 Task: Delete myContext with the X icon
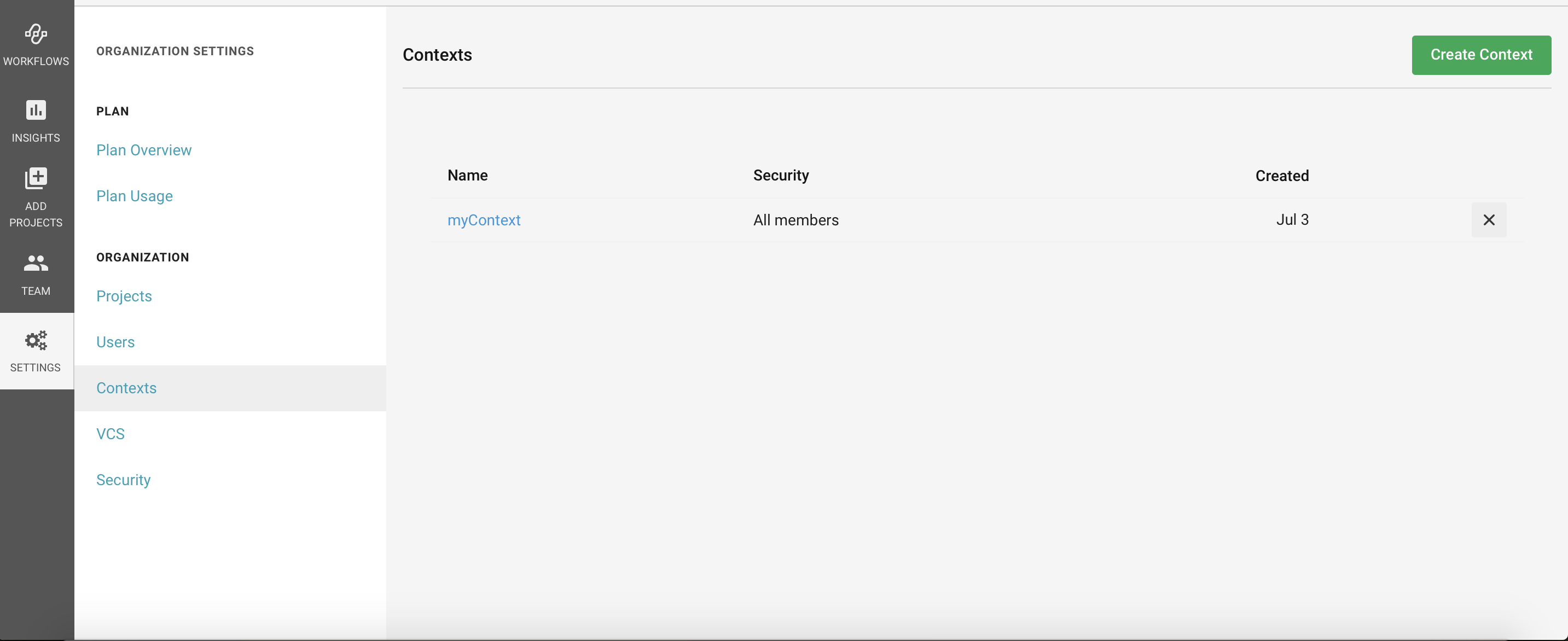coord(1488,220)
